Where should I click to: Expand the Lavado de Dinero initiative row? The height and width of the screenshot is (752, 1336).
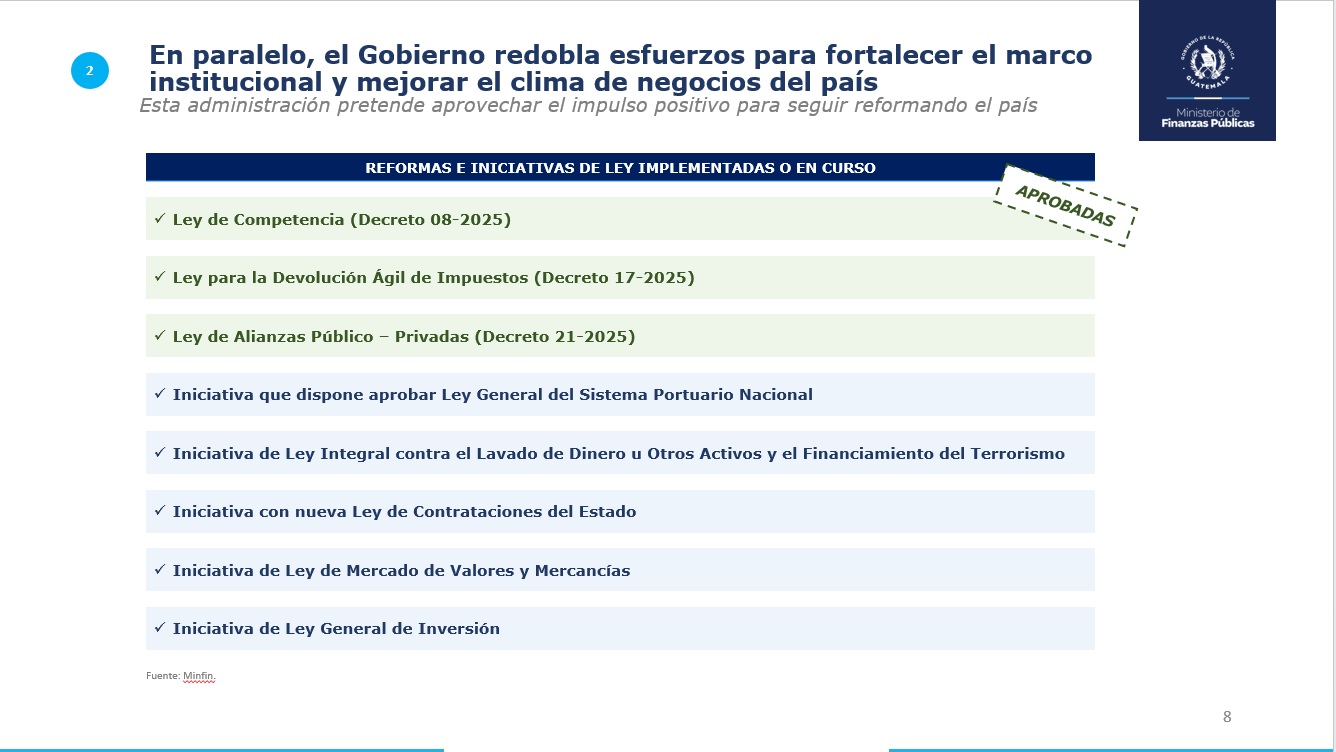pyautogui.click(x=620, y=452)
